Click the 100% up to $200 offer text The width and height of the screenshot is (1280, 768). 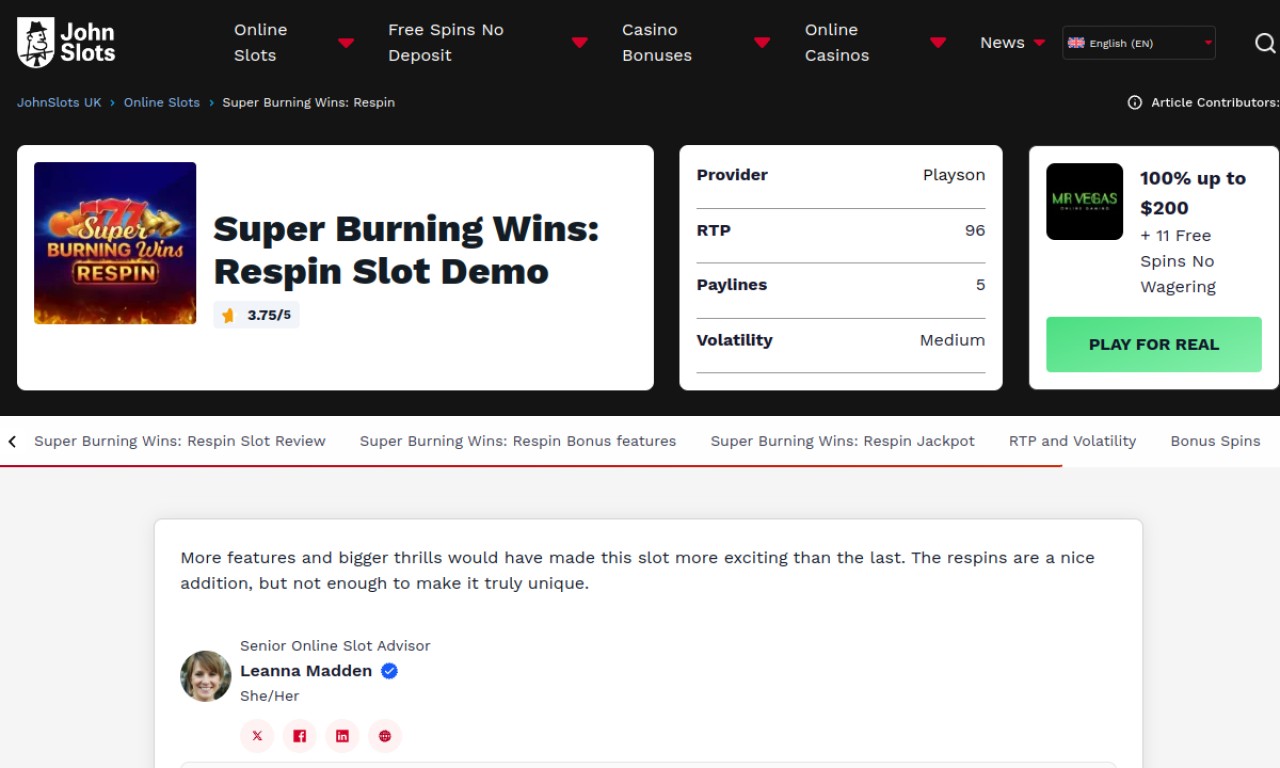[1193, 193]
